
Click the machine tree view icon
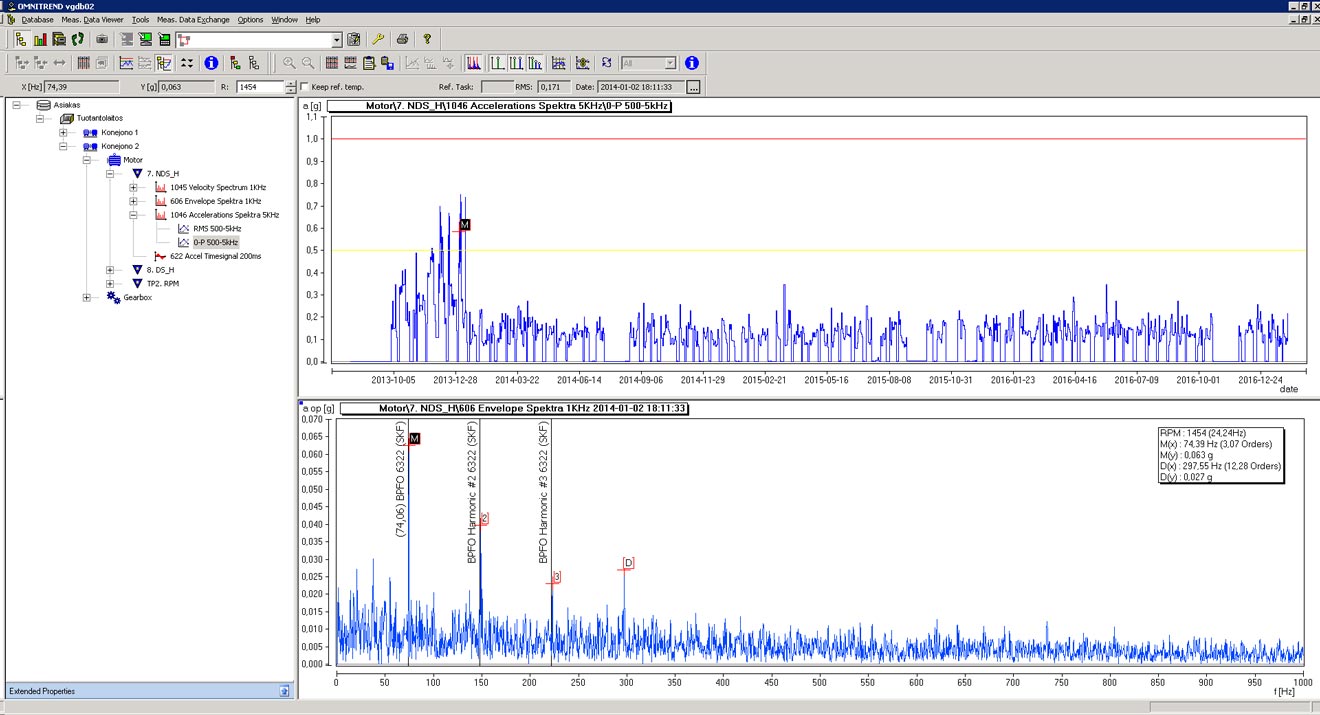click(x=21, y=39)
